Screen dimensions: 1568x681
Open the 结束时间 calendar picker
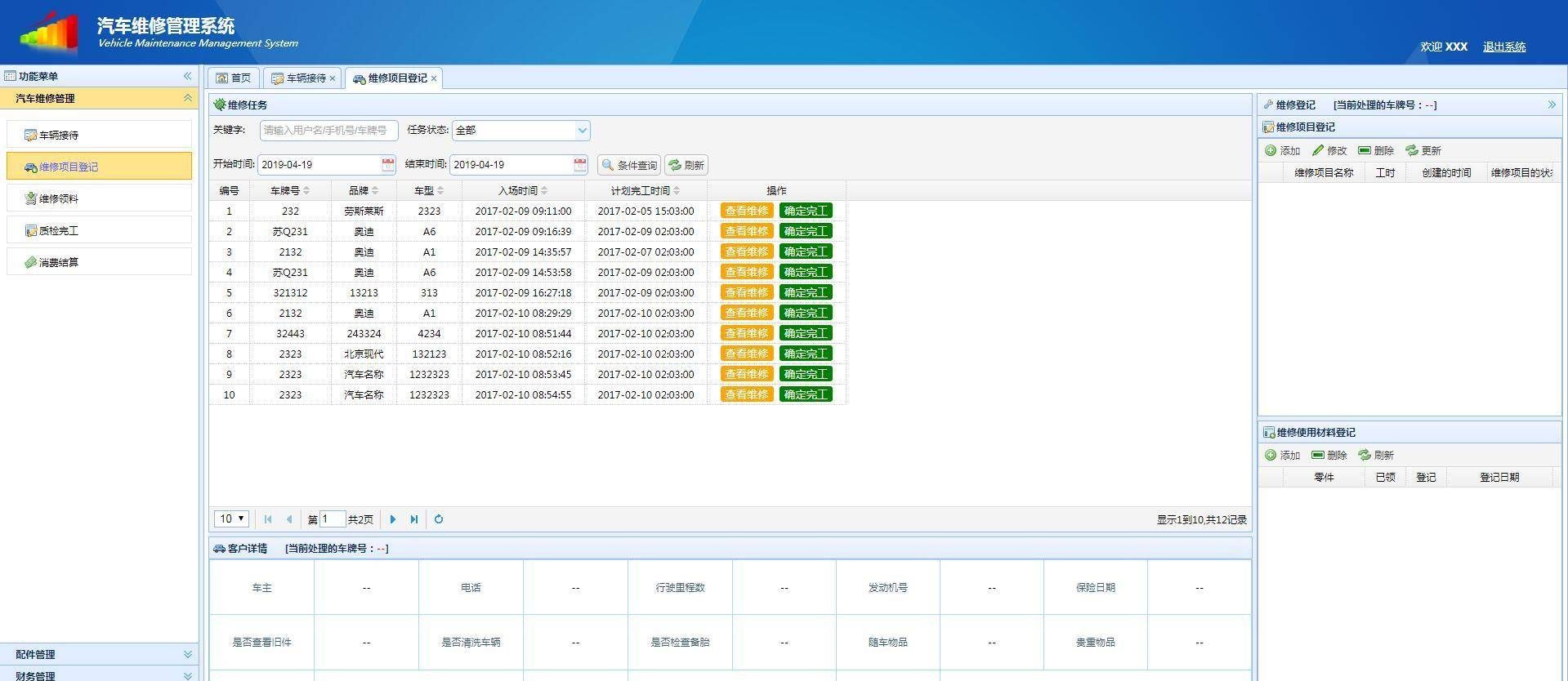580,164
